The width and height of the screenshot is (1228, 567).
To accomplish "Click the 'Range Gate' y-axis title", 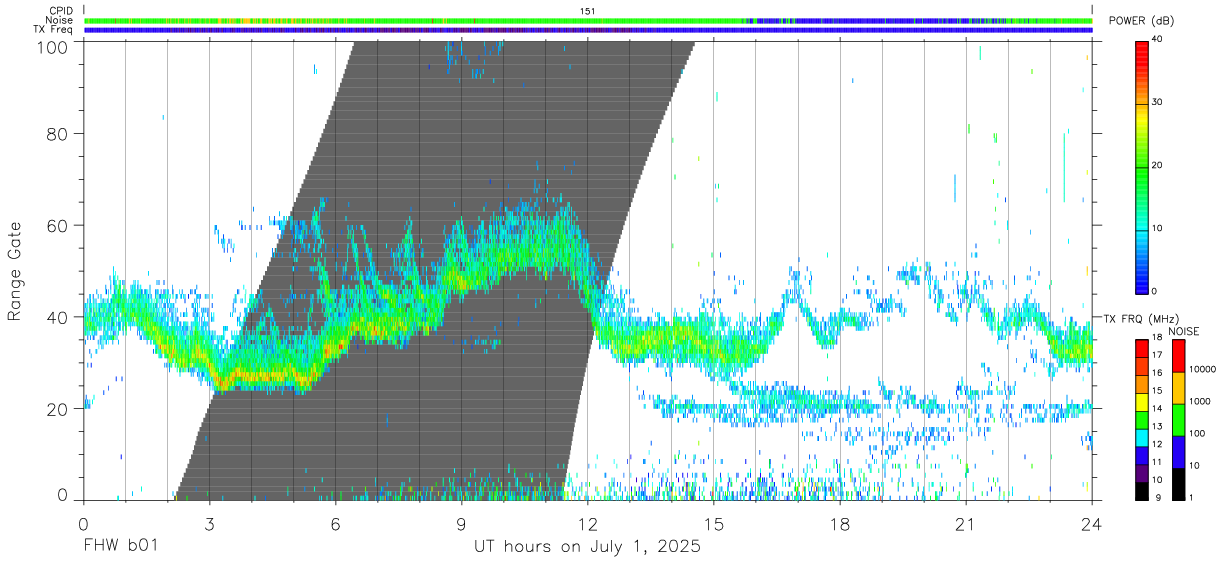I will [x=15, y=271].
